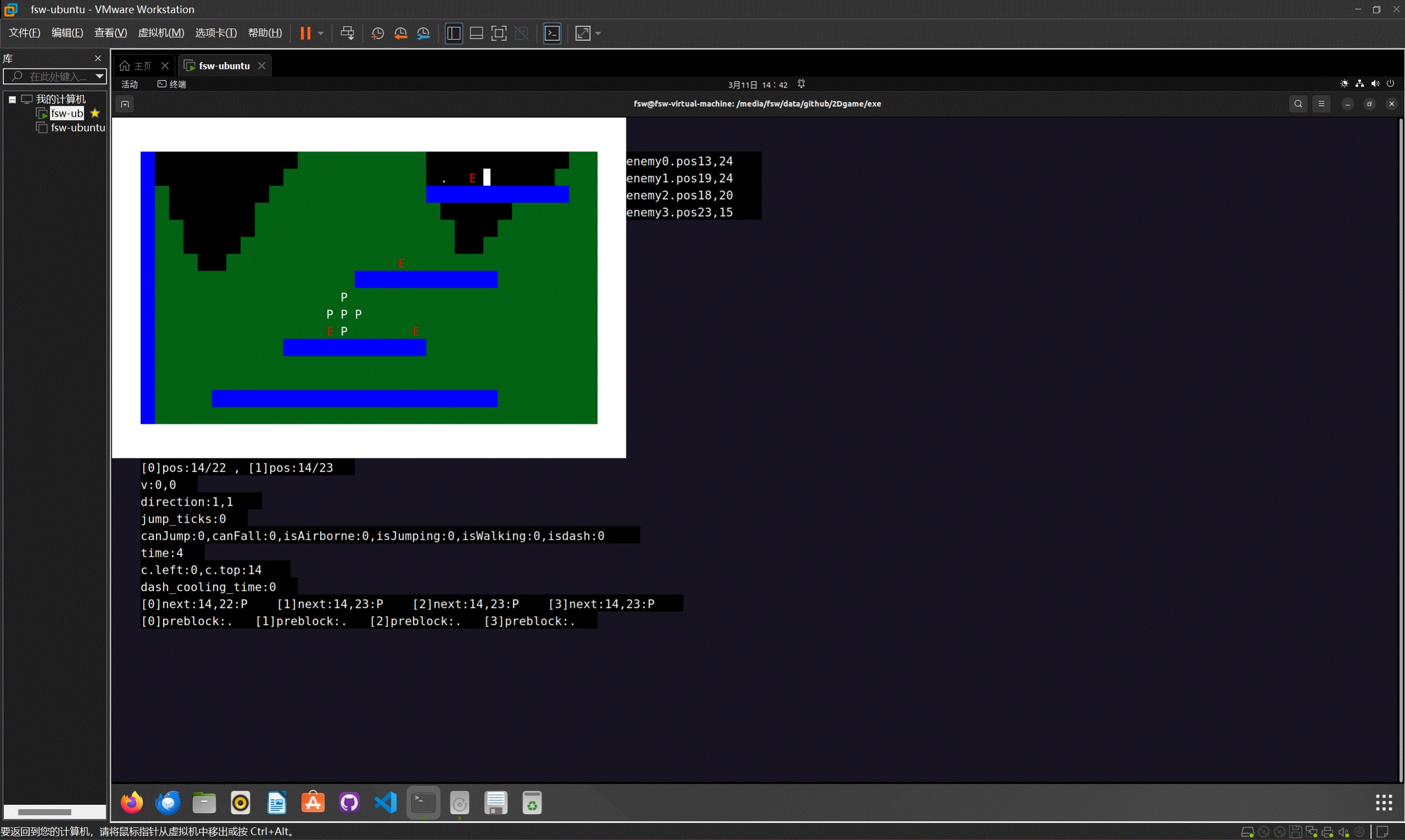Click the dash_cooling_time:0 debug line

click(208, 587)
